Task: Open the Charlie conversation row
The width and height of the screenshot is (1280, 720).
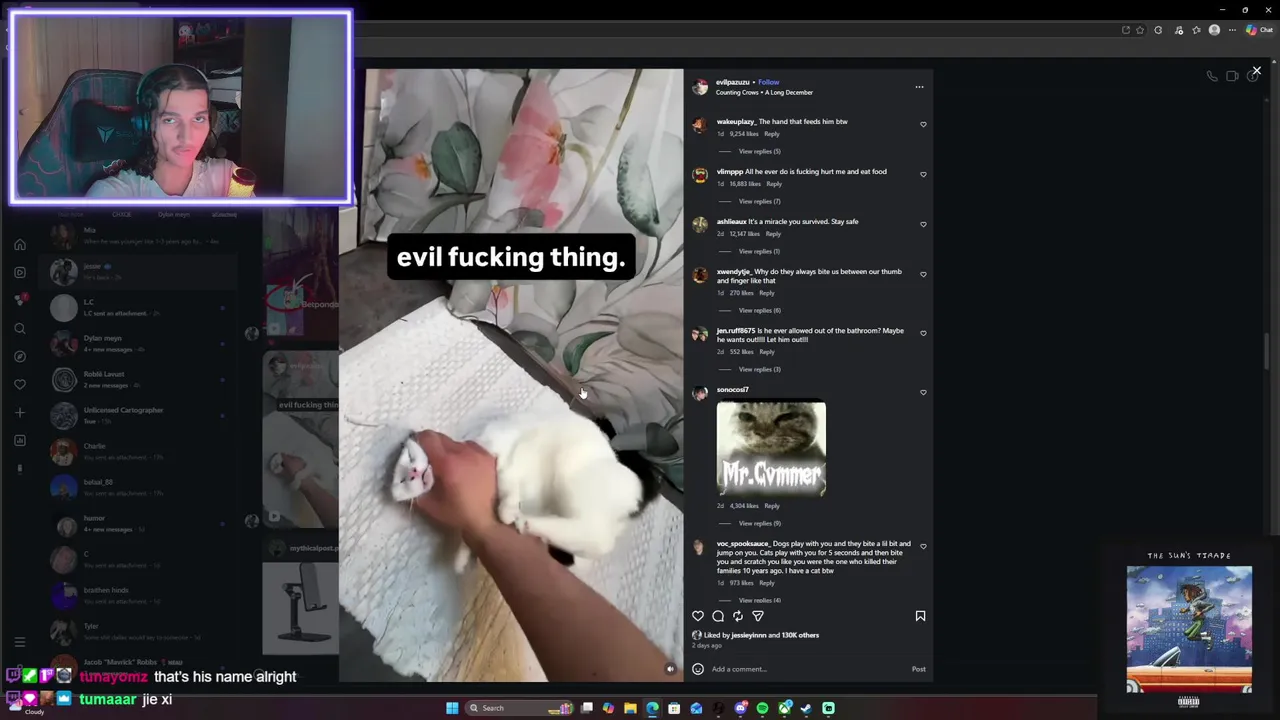Action: (138, 450)
